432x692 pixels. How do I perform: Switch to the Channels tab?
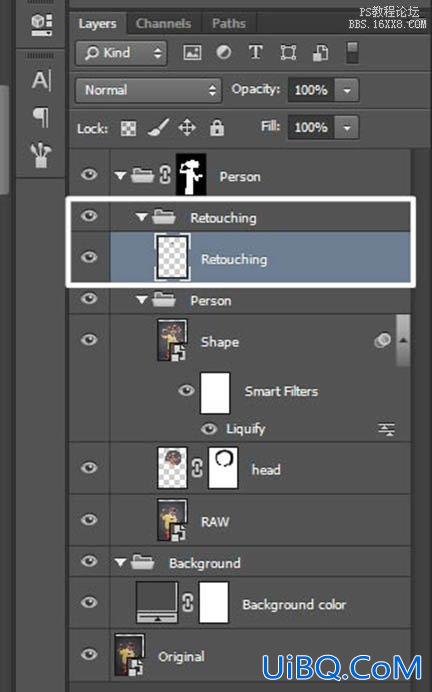(x=164, y=23)
